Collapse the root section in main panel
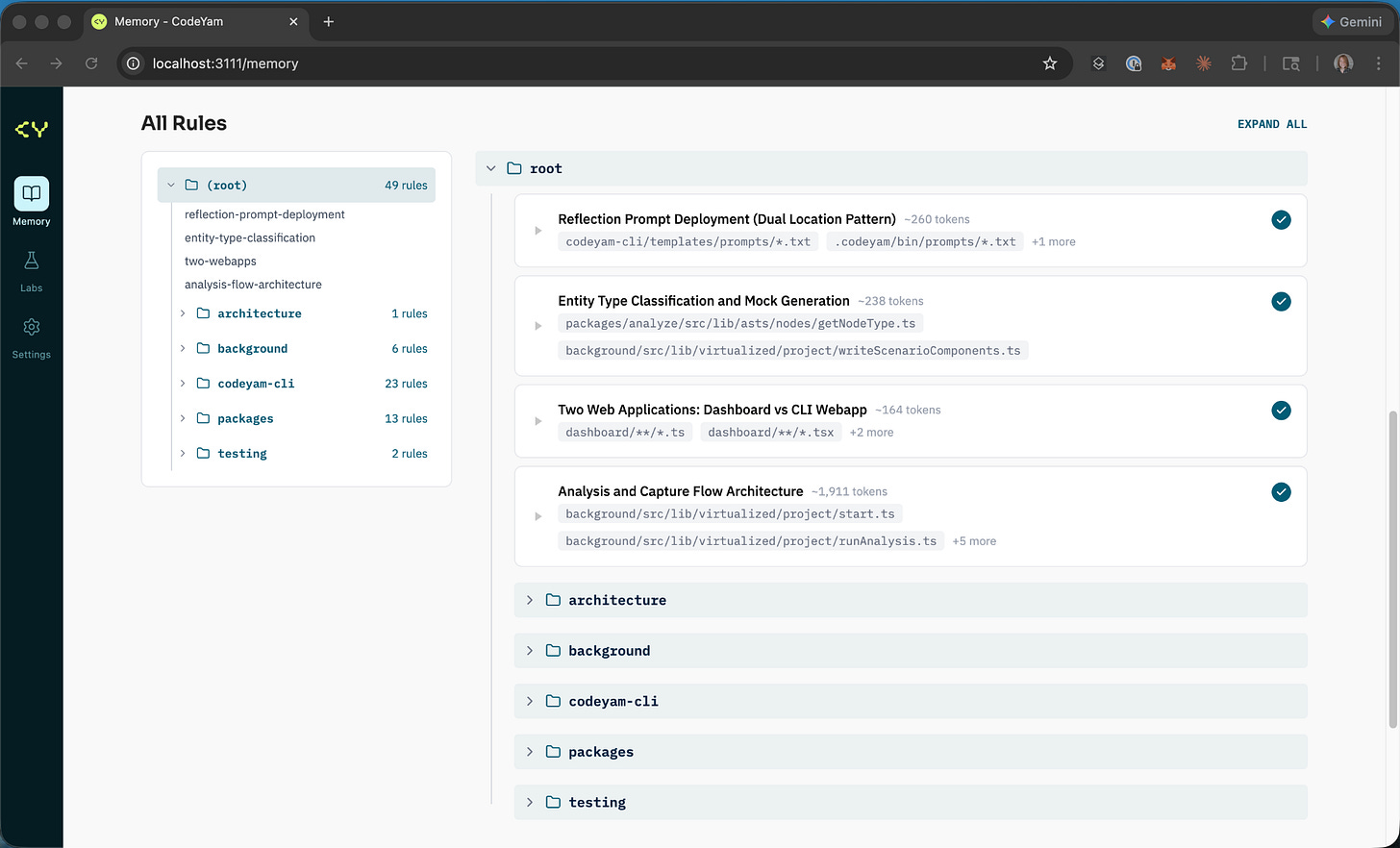This screenshot has width=1400, height=848. coord(491,168)
